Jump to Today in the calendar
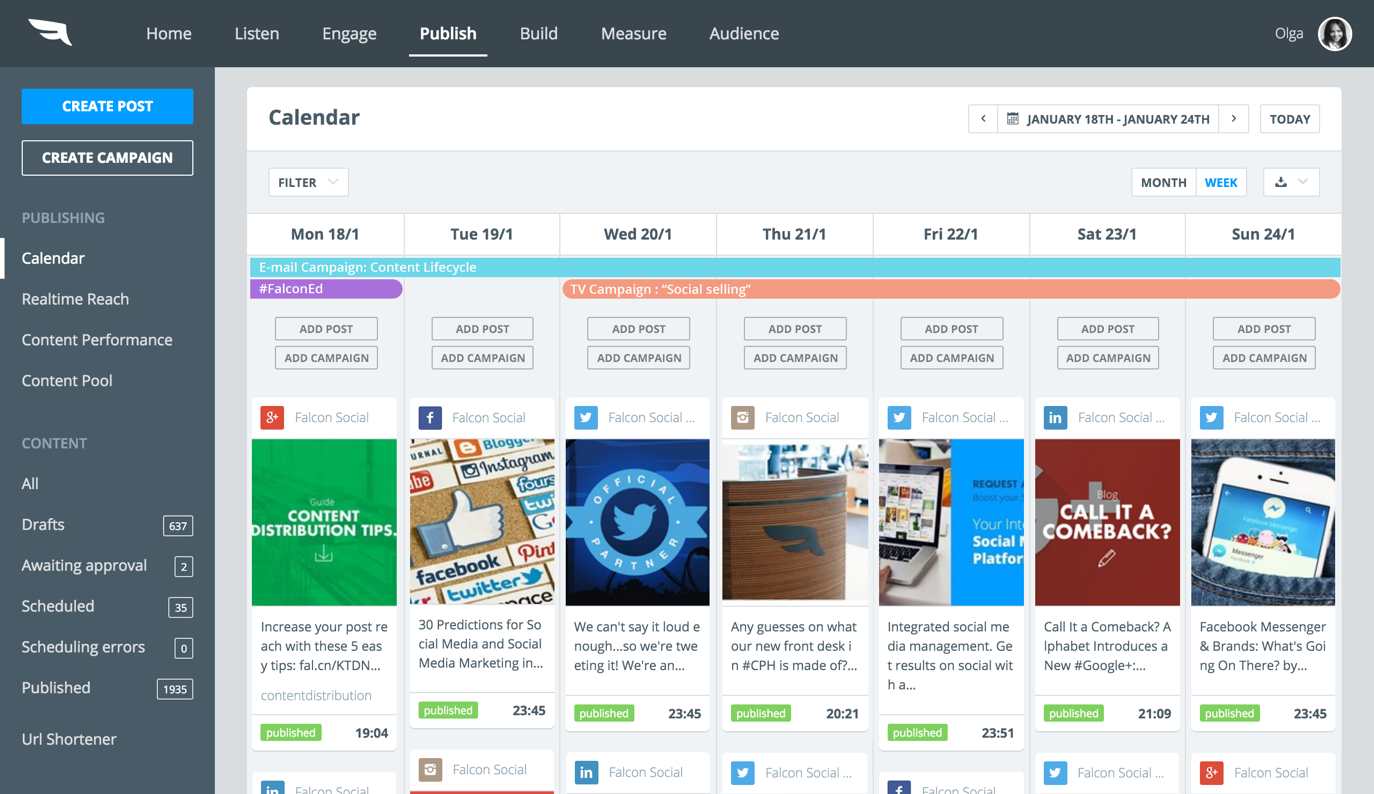Image resolution: width=1374 pixels, height=794 pixels. coord(1290,119)
